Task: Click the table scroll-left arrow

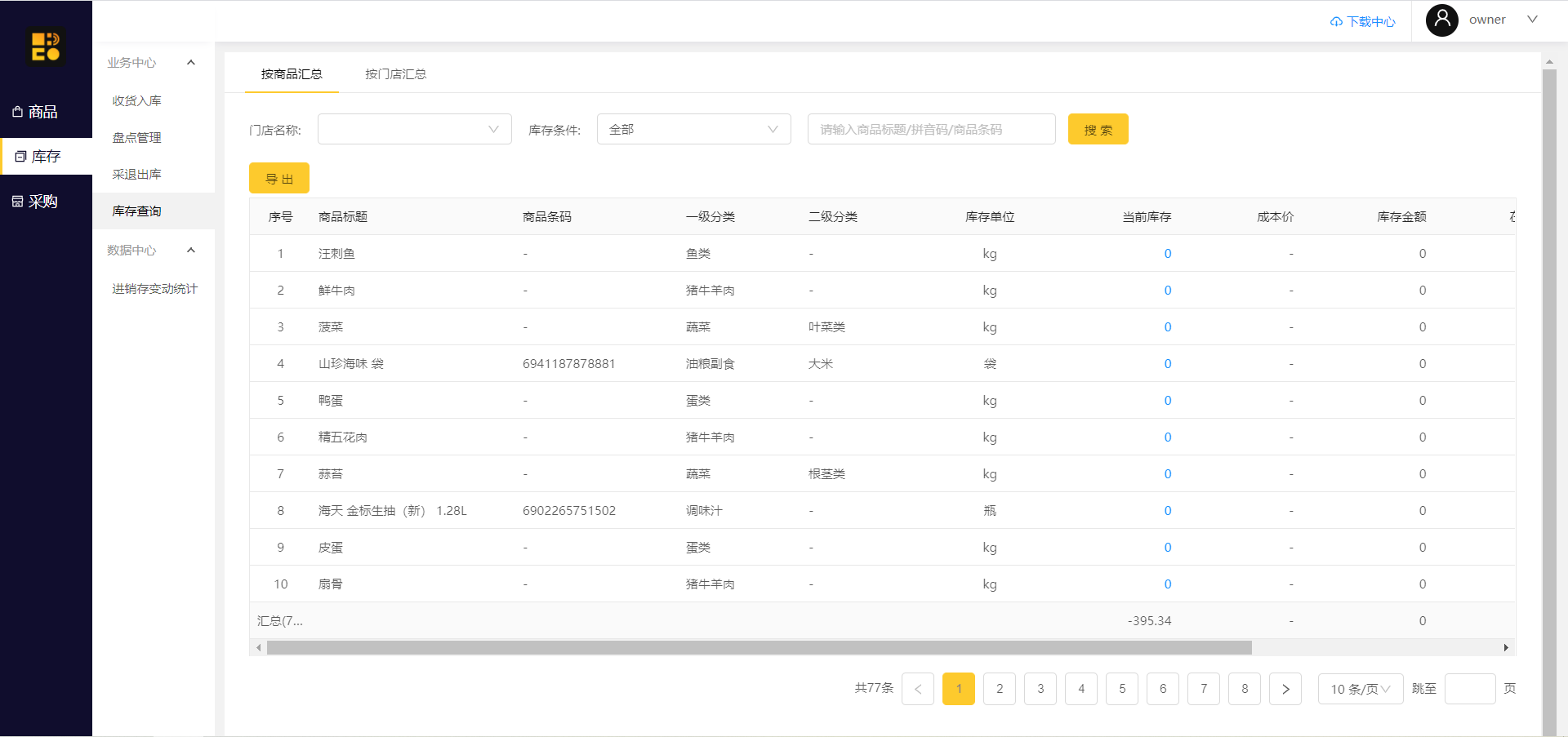Action: (258, 647)
